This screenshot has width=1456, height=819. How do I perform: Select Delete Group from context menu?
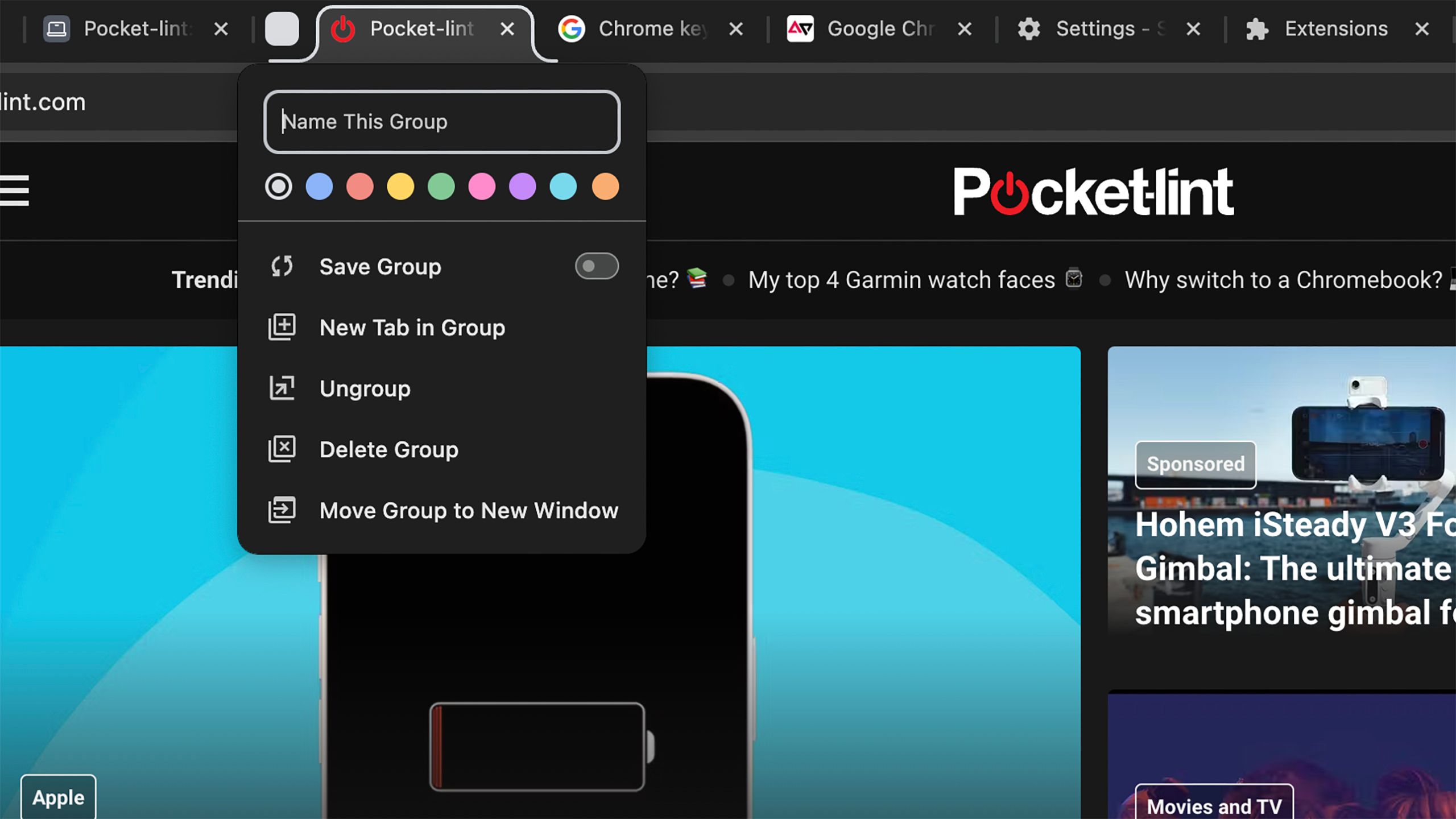[388, 449]
